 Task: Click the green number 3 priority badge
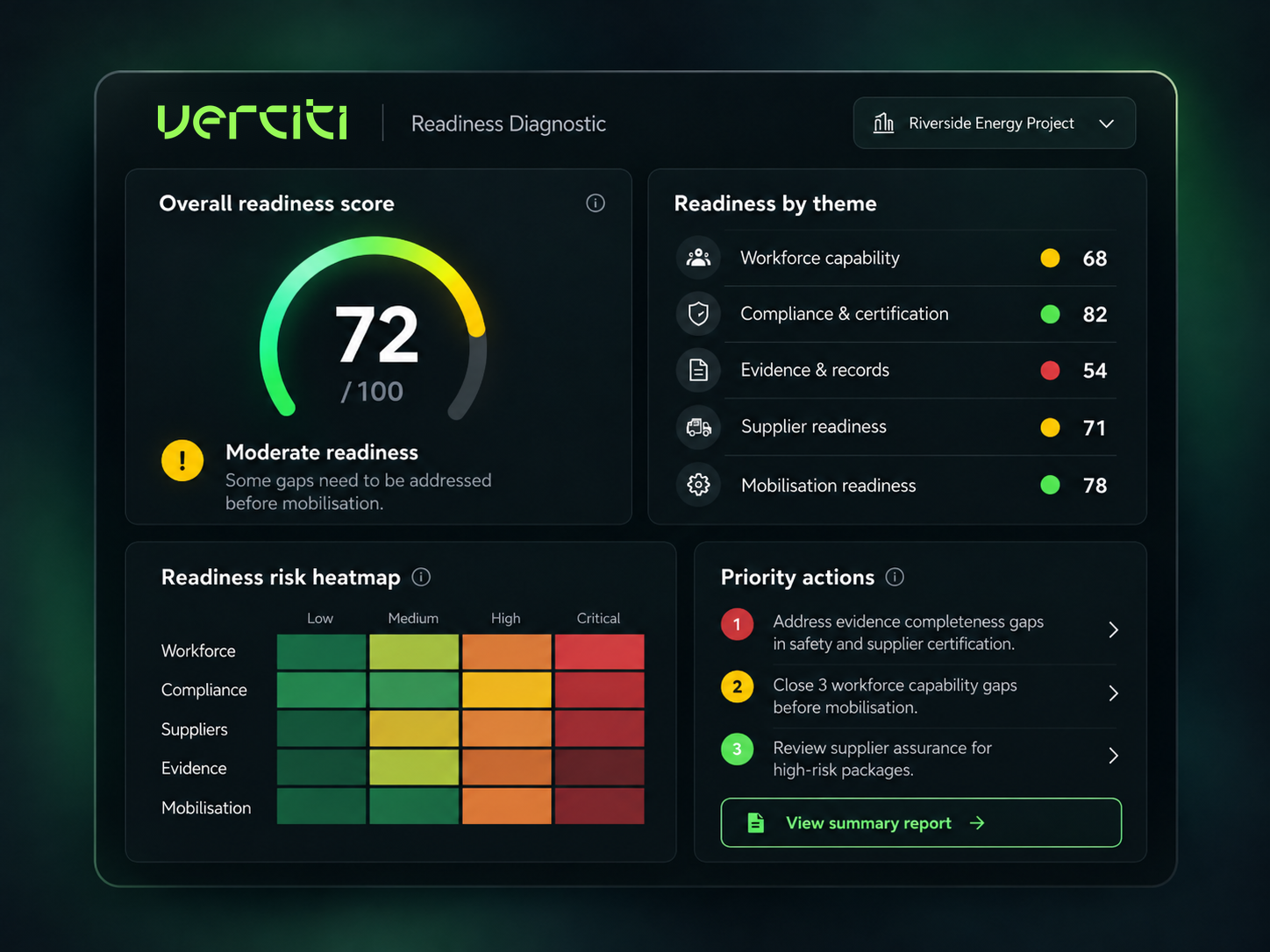point(737,750)
